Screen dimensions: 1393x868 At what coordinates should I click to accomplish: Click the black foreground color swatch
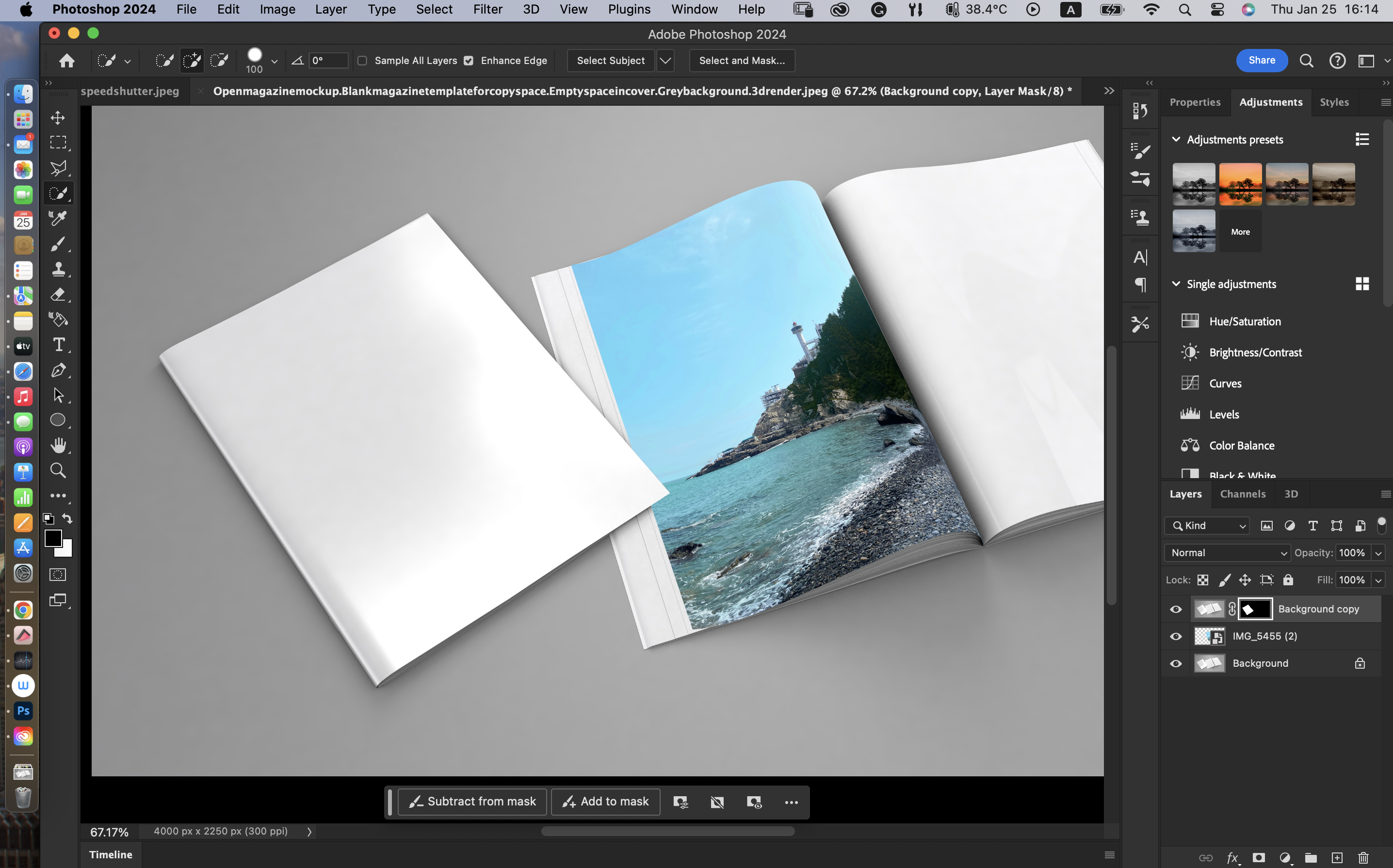tap(53, 538)
